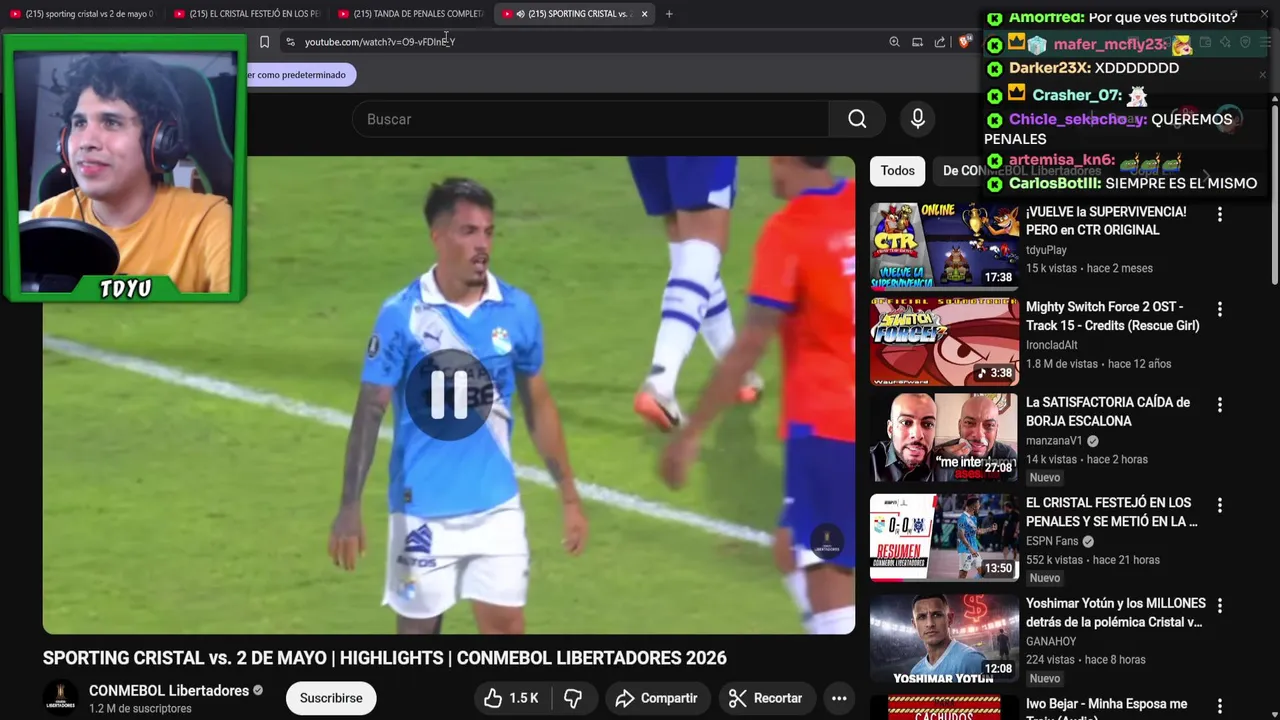Switch to TANDA DE PENALES browser tab
This screenshot has width=1280, height=720.
[412, 14]
